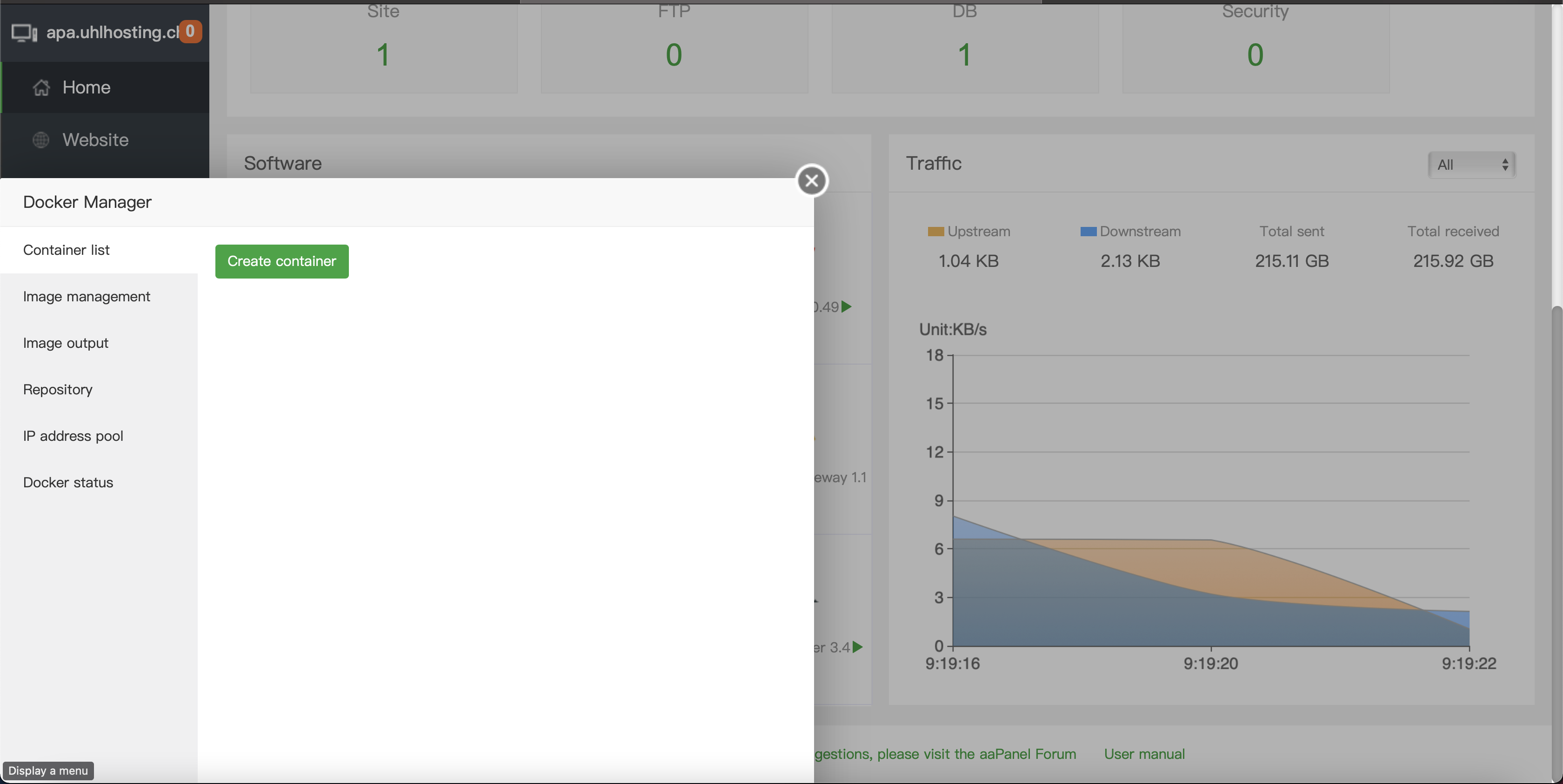Click the Downstream blue legend swatch

coord(1088,232)
